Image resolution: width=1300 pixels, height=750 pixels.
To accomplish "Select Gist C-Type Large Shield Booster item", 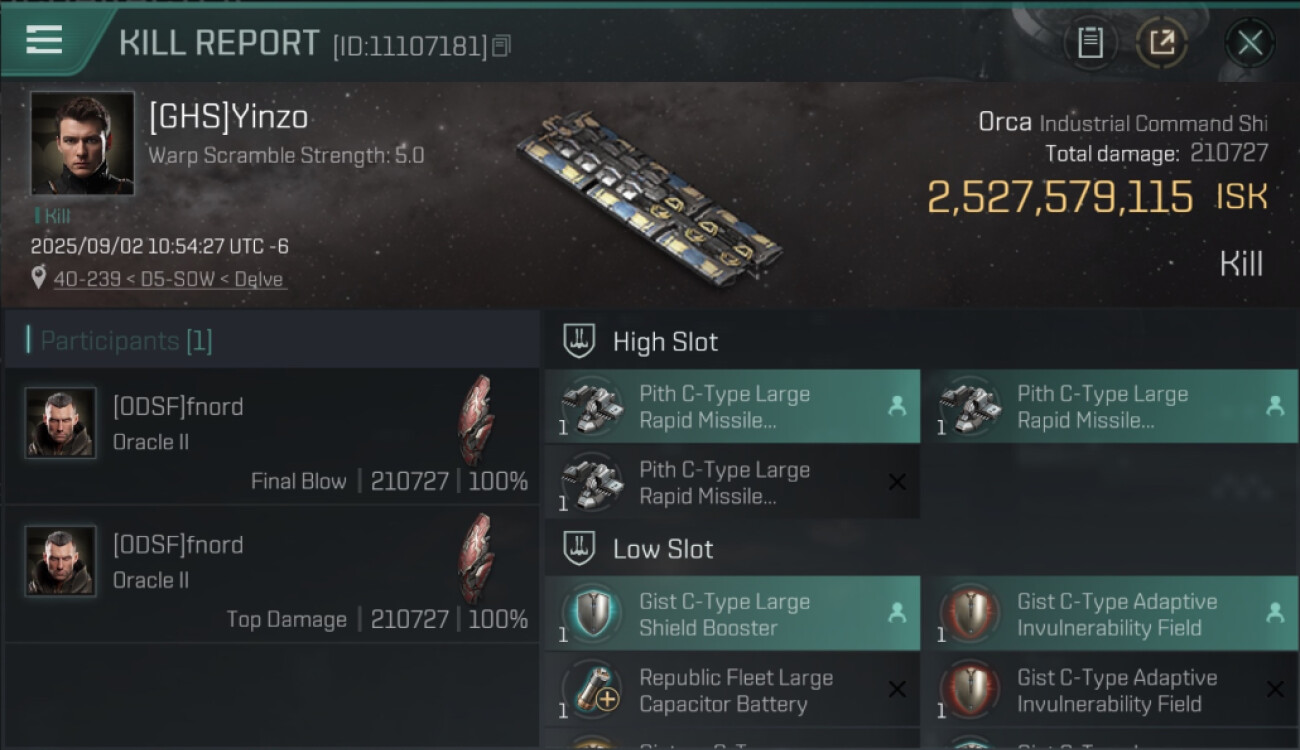I will click(x=732, y=614).
